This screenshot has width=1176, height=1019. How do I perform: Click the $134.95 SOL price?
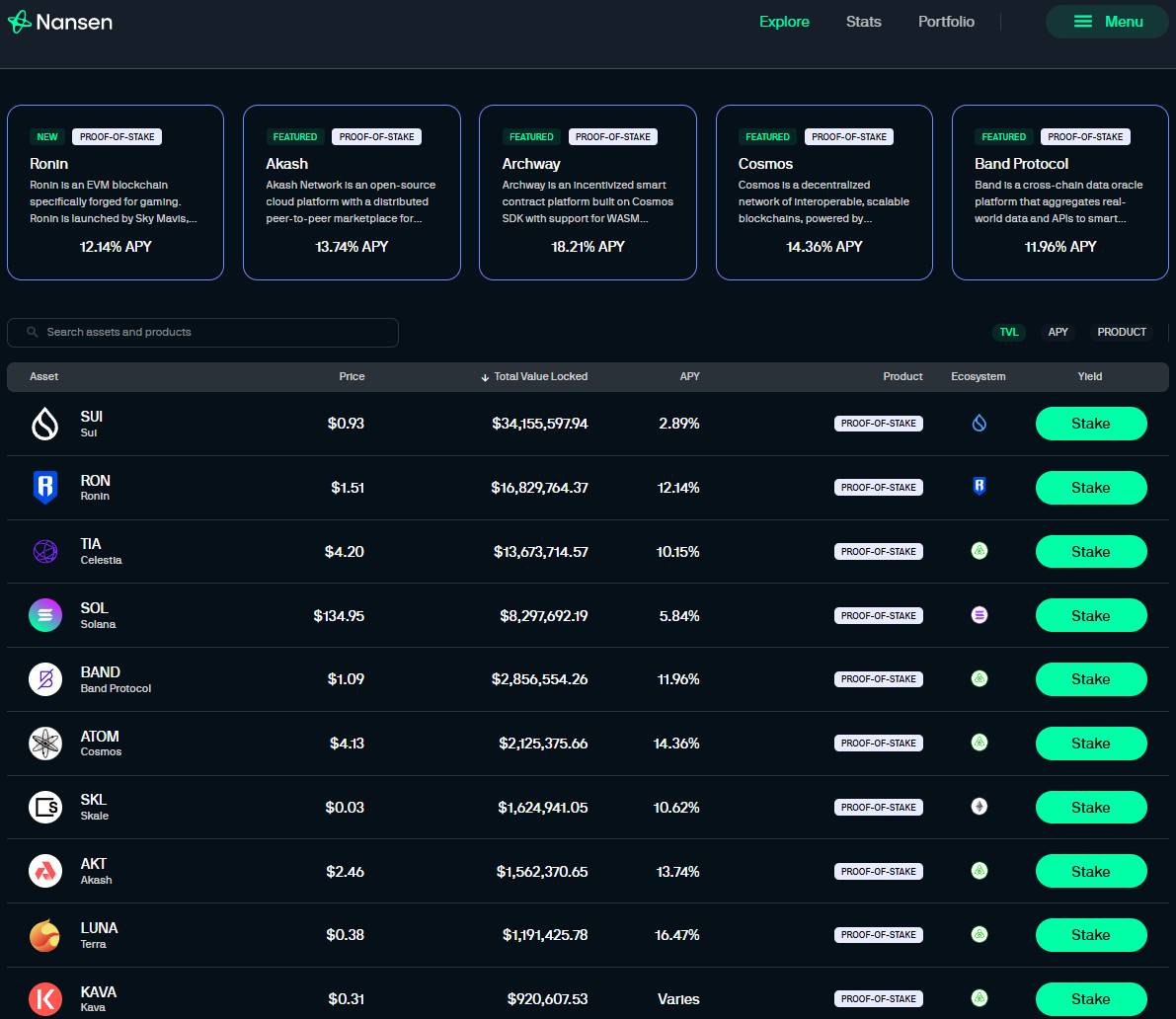(x=339, y=615)
